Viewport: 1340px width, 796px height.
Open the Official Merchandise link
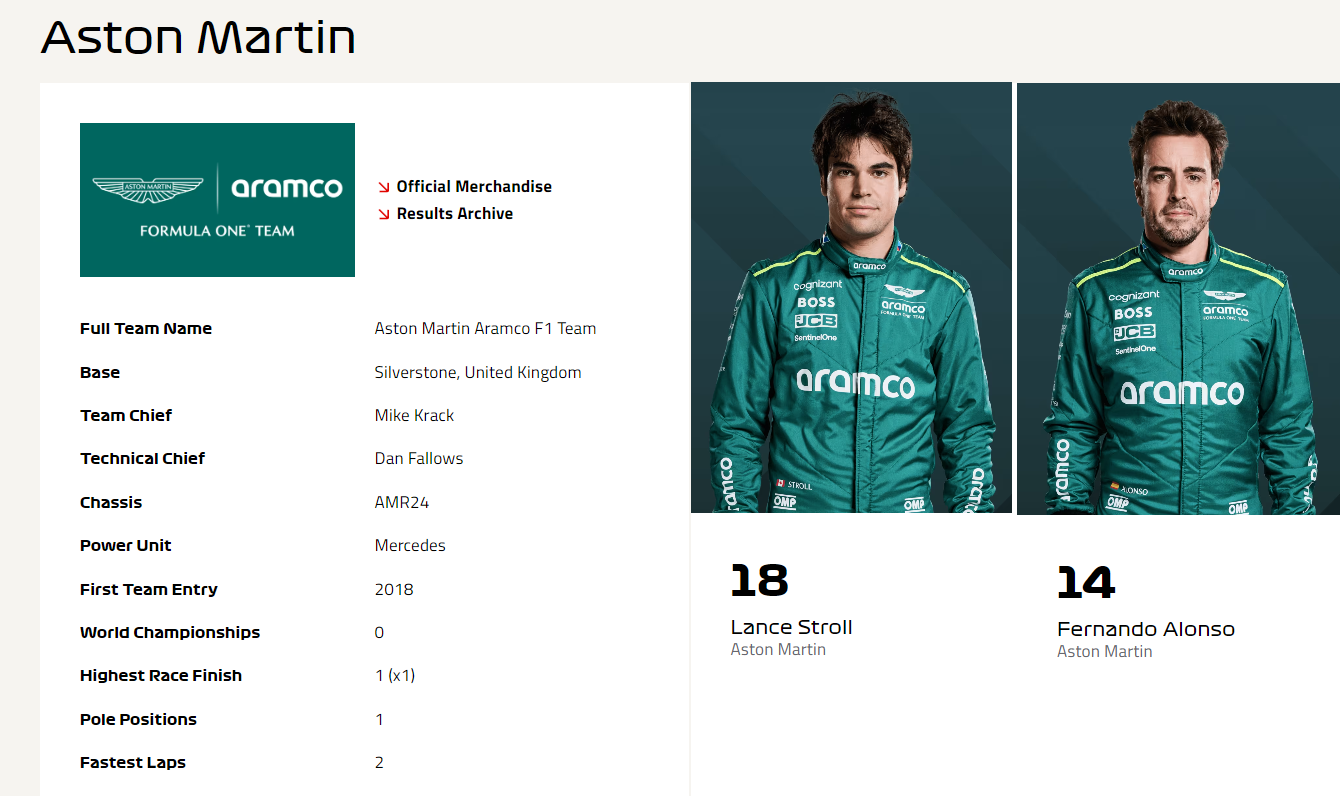(x=474, y=187)
